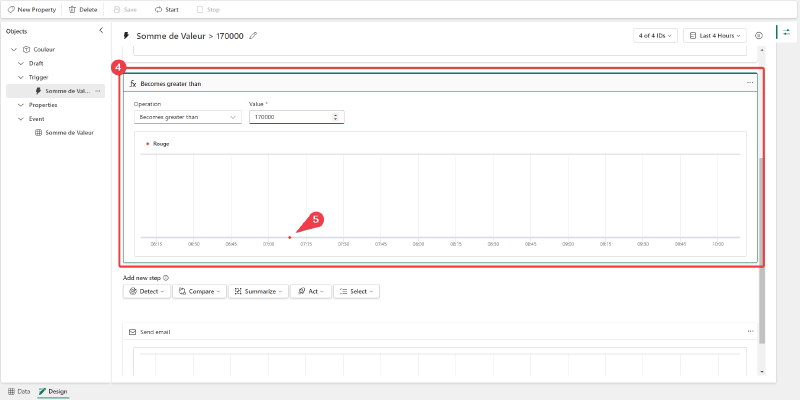Click the red data point on chart
This screenshot has height=400, width=800.
click(289, 237)
